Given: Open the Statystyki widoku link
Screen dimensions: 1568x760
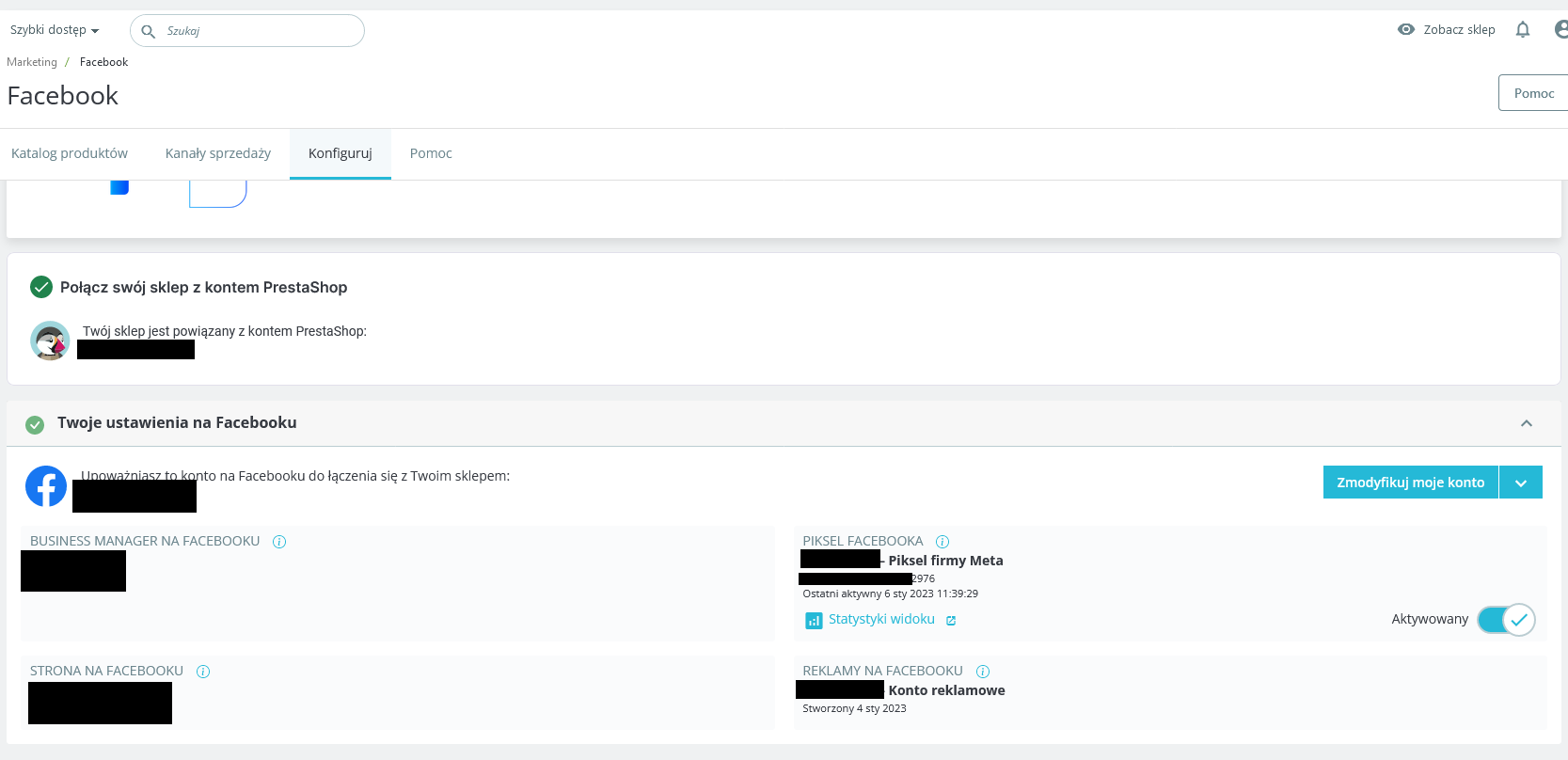Looking at the screenshot, I should pyautogui.click(x=881, y=620).
